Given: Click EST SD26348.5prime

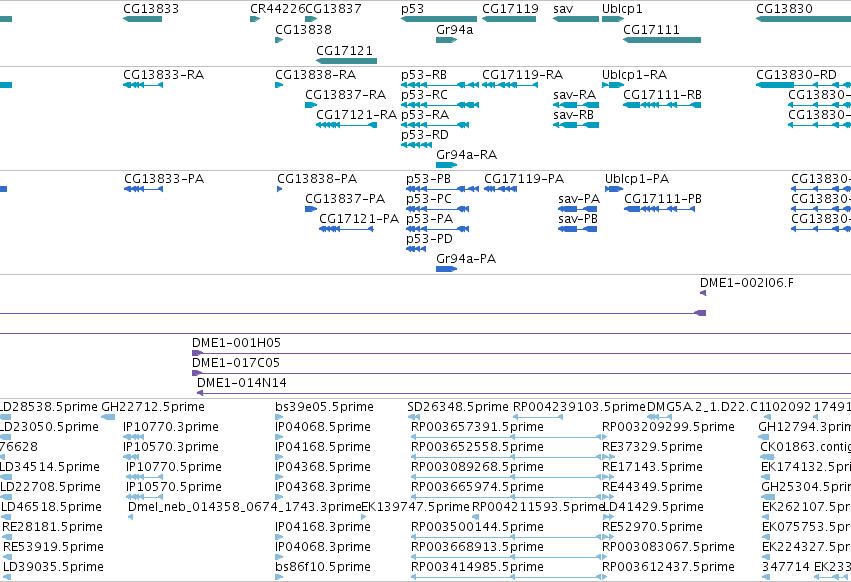Looking at the screenshot, I should [x=458, y=407].
